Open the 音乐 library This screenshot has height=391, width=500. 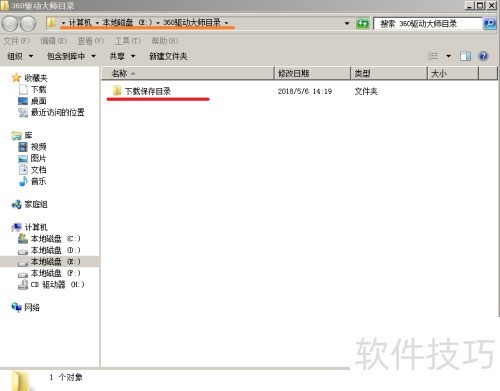[32, 181]
